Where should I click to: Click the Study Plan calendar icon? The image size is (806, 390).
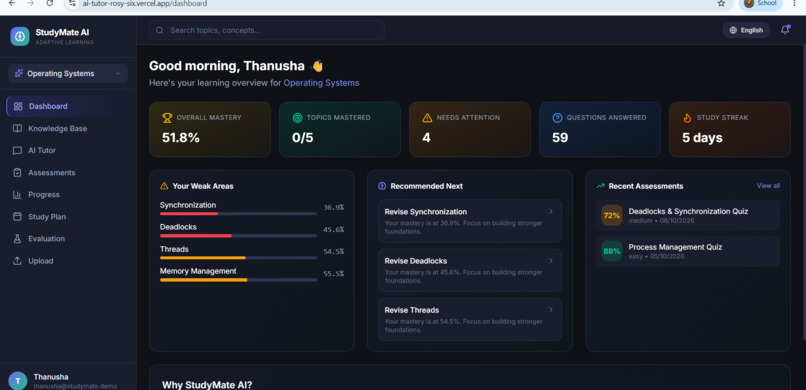point(17,217)
